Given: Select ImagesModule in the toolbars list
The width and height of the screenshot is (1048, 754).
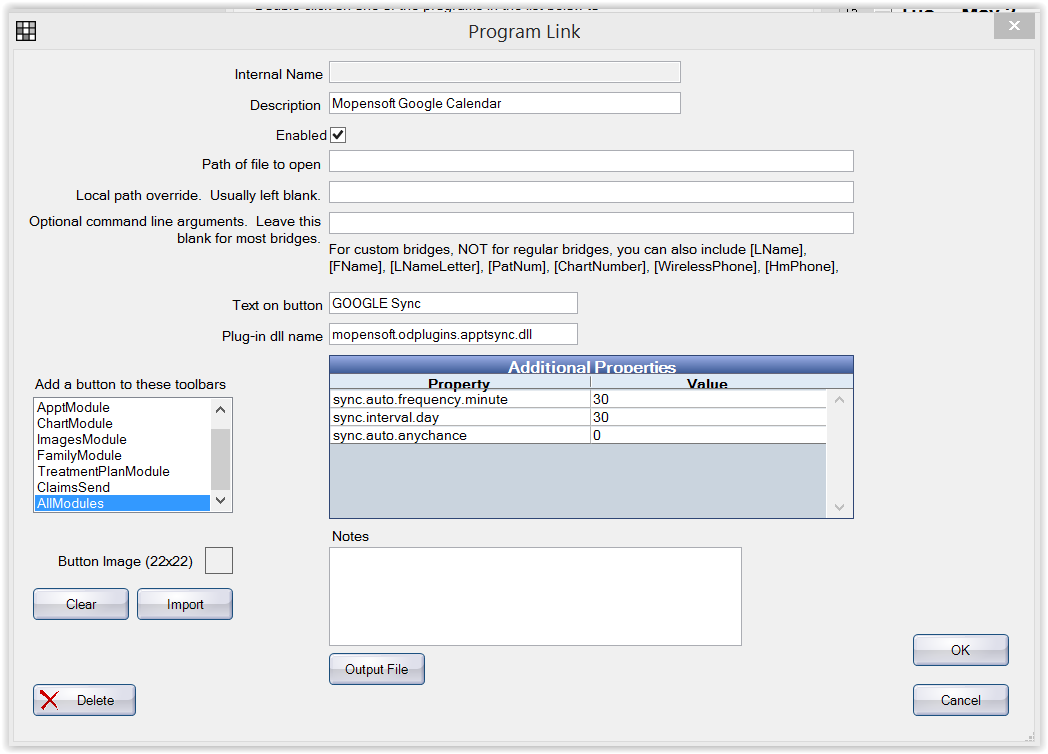Looking at the screenshot, I should pyautogui.click(x=122, y=439).
